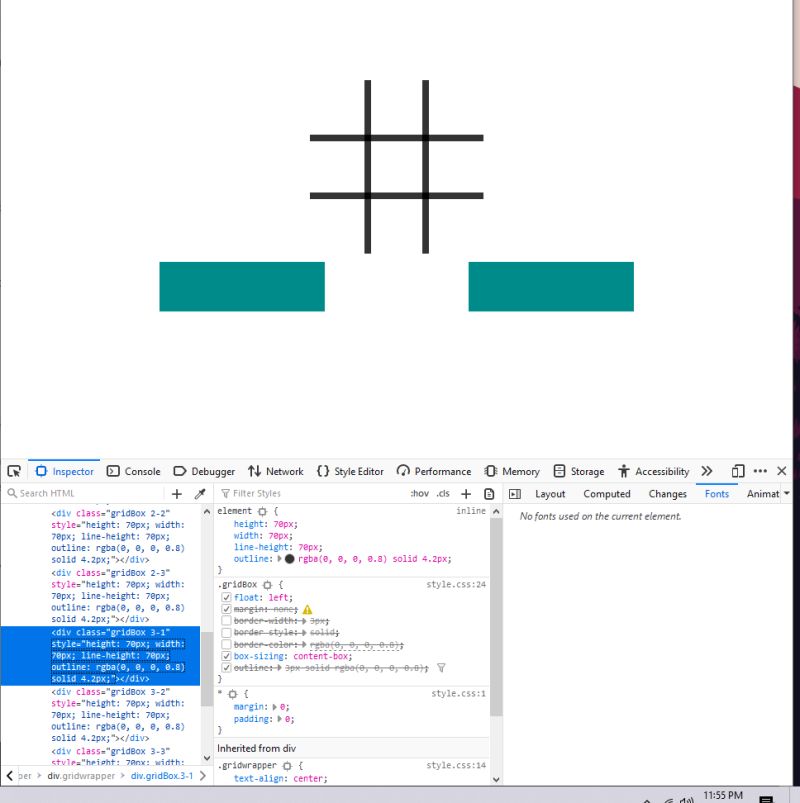Uncheck the box-sizing: content-box declaration
Viewport: 800px width, 803px height.
point(225,656)
